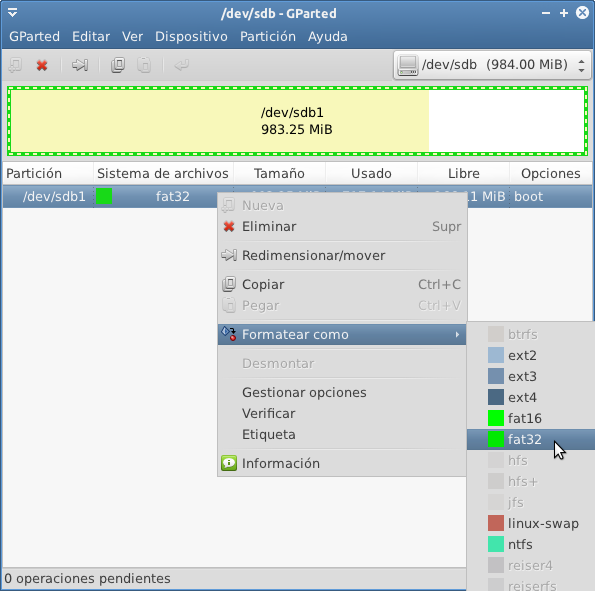The width and height of the screenshot is (595, 591).
Task: Click the red delete partition toolbar icon
Action: click(x=42, y=65)
